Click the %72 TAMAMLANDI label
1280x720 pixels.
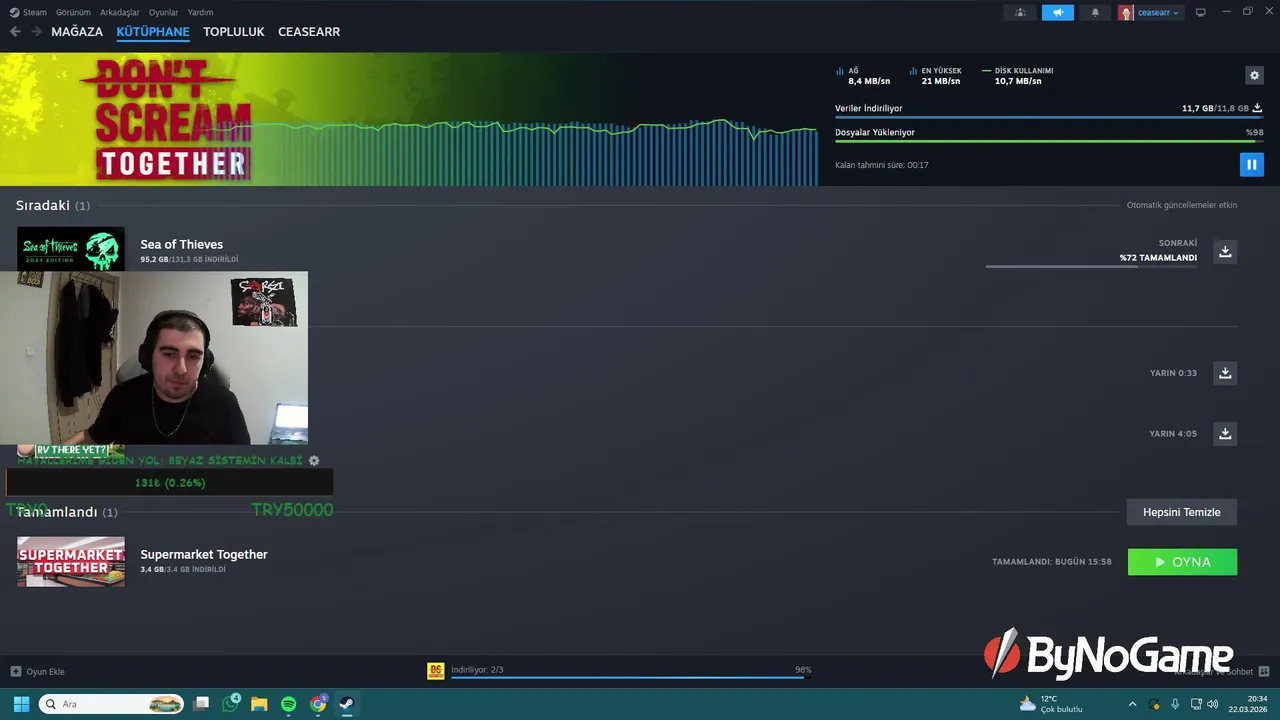[1158, 258]
